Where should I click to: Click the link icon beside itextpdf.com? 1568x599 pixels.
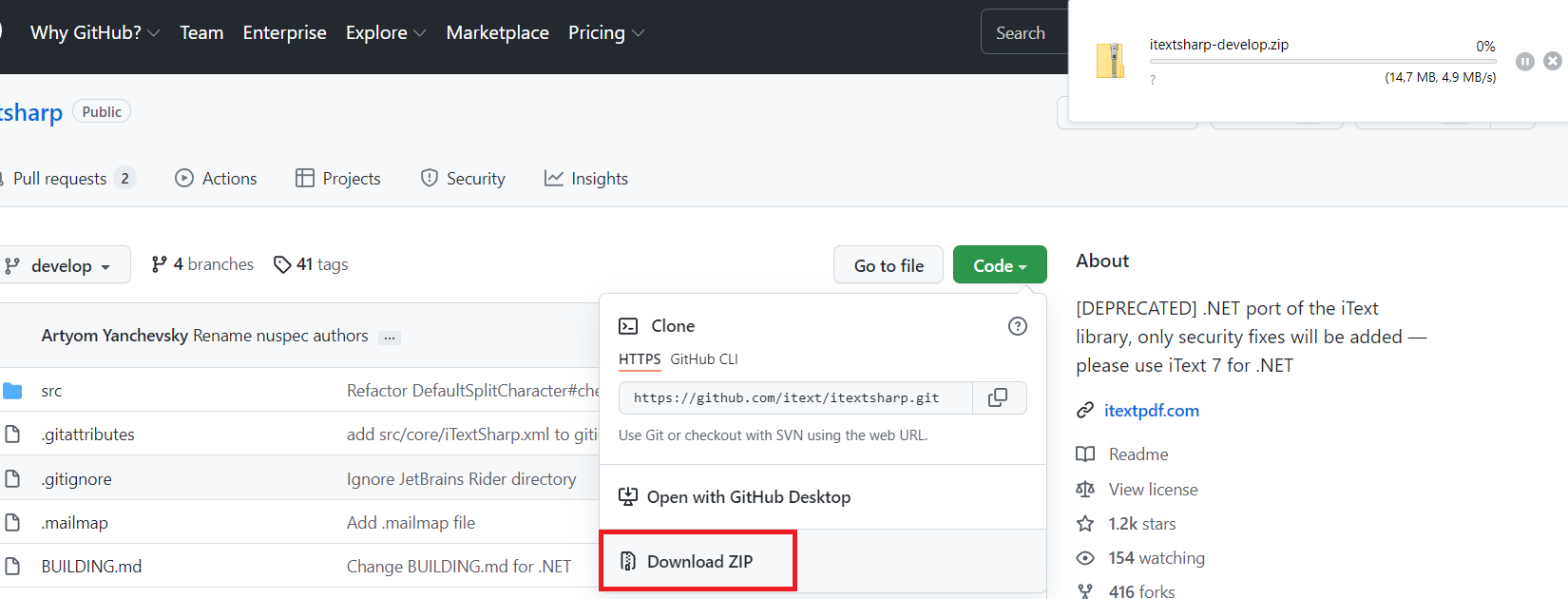pos(1085,410)
